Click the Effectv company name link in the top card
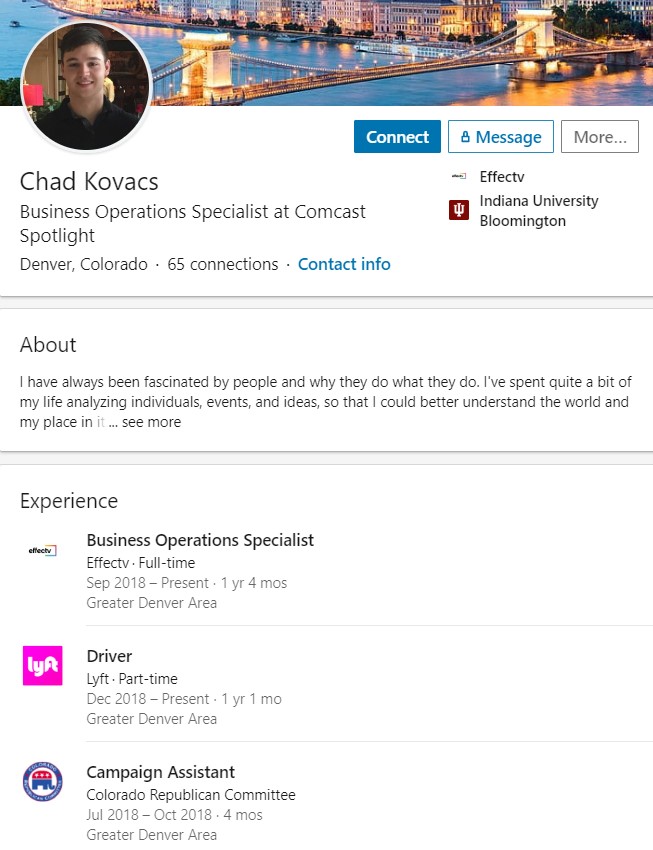 [x=502, y=177]
